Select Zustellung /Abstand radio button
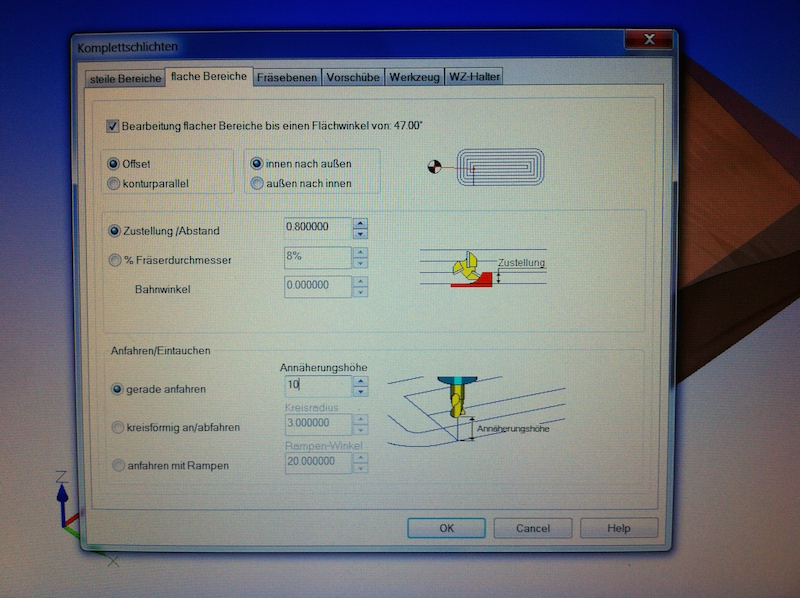800x598 pixels. [x=114, y=231]
